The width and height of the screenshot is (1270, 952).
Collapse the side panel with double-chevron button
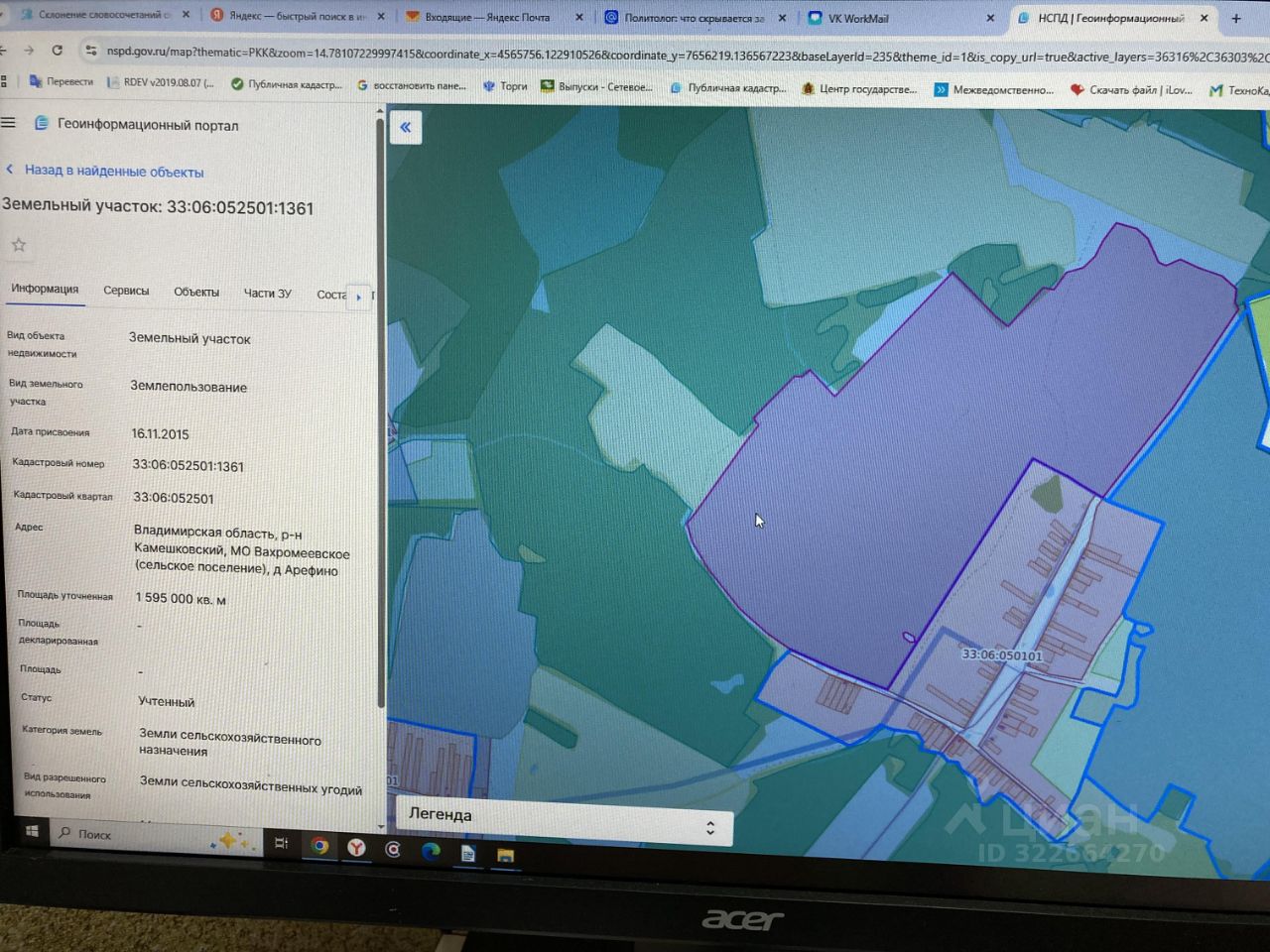pyautogui.click(x=406, y=127)
